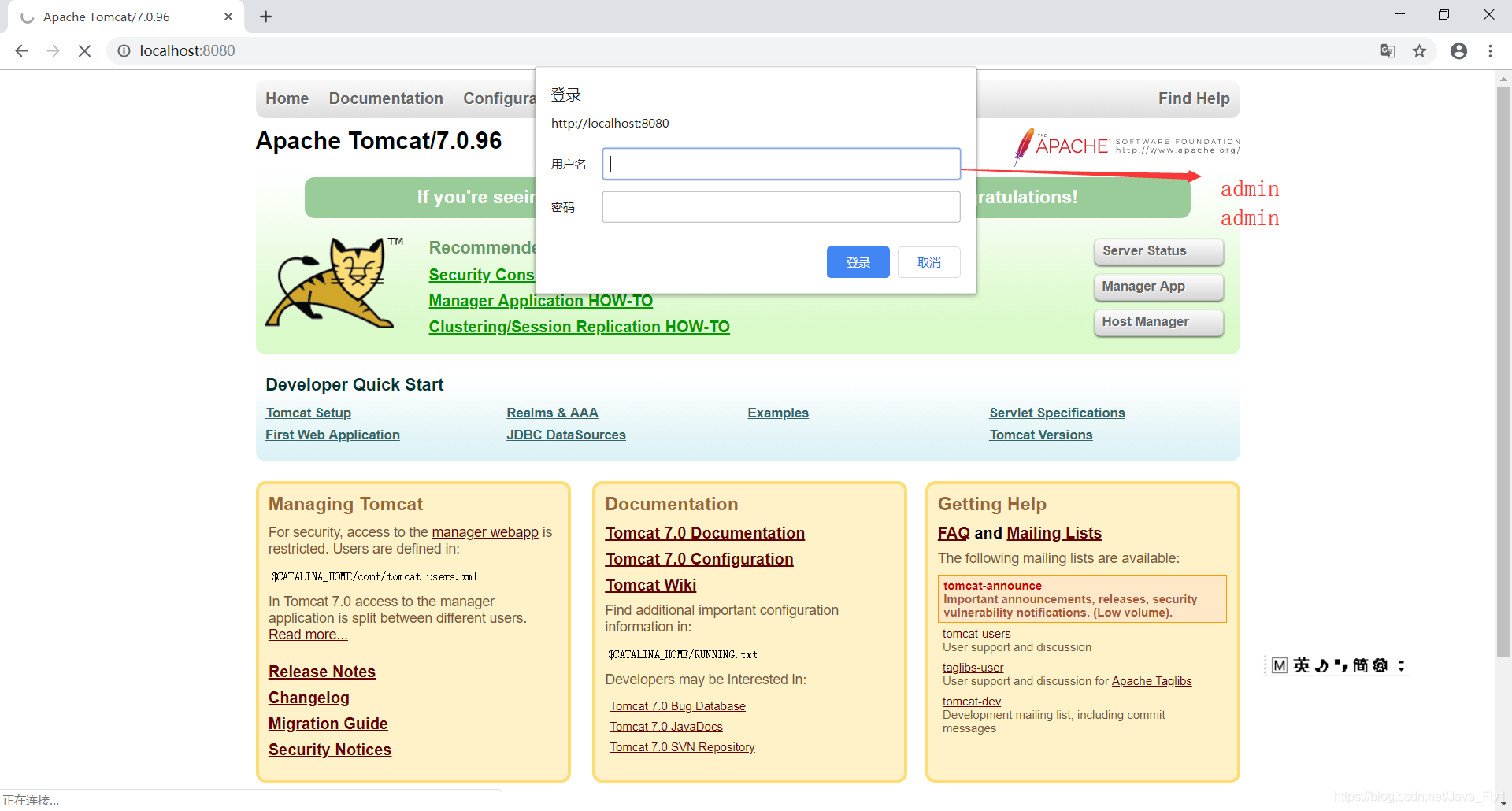Open the Tomcat Setup link

point(308,413)
